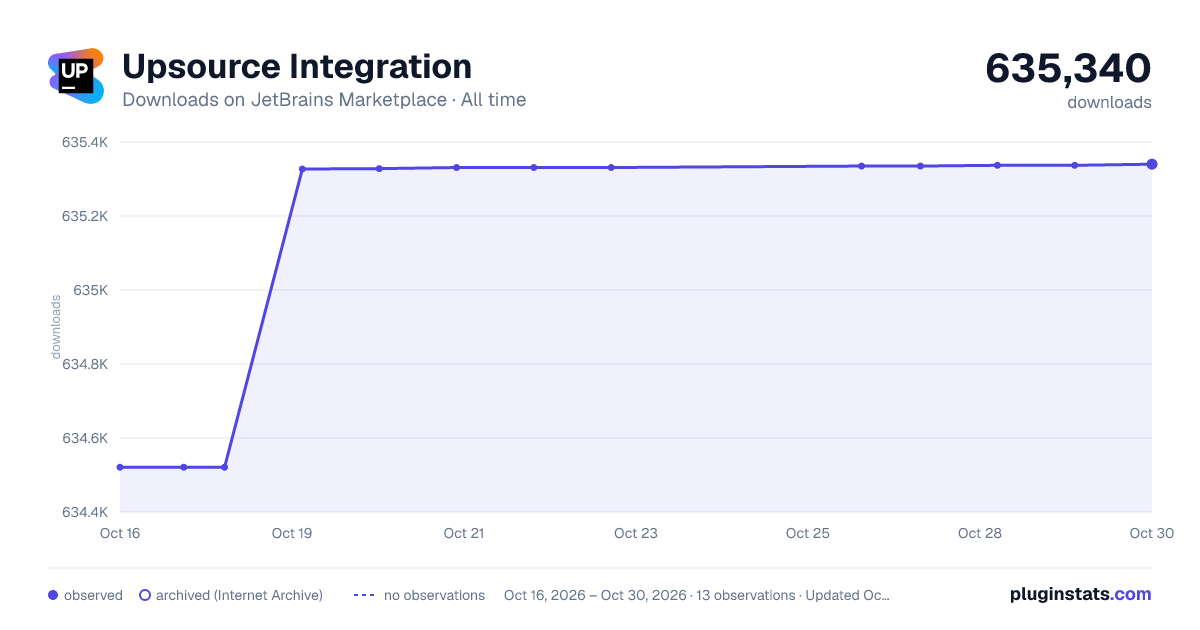The height and width of the screenshot is (630, 1200).
Task: Click the Upsource Integration title
Action: coord(297,66)
